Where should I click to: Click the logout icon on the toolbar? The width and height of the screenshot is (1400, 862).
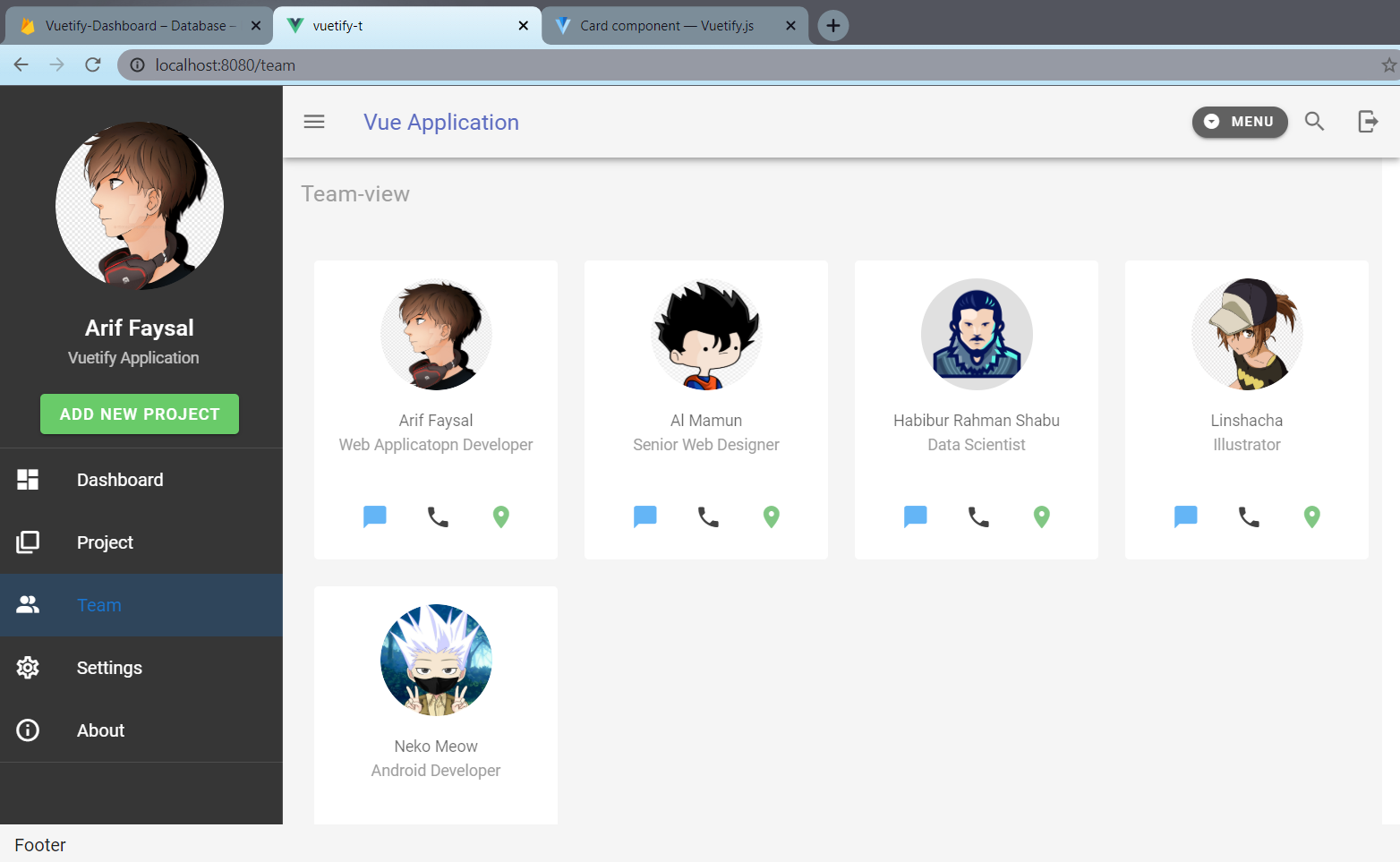point(1367,121)
